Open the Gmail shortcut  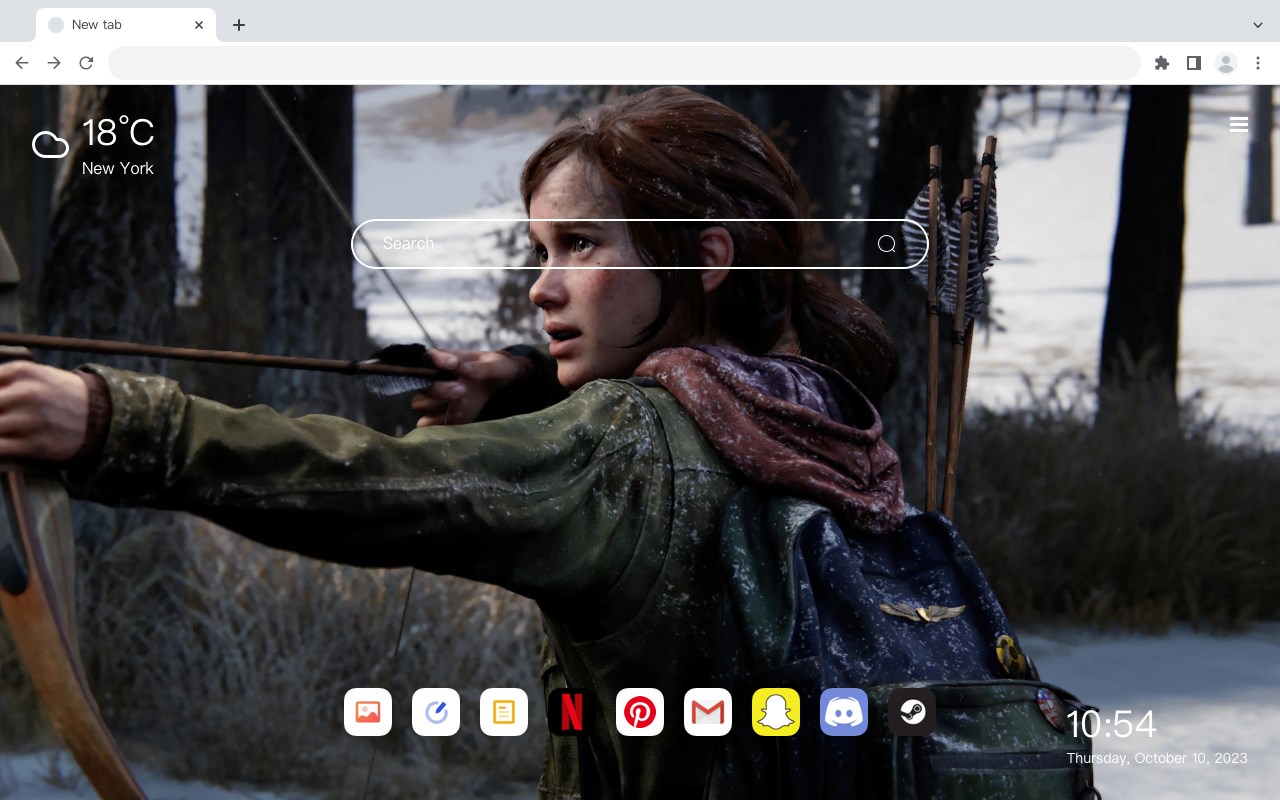(x=708, y=712)
